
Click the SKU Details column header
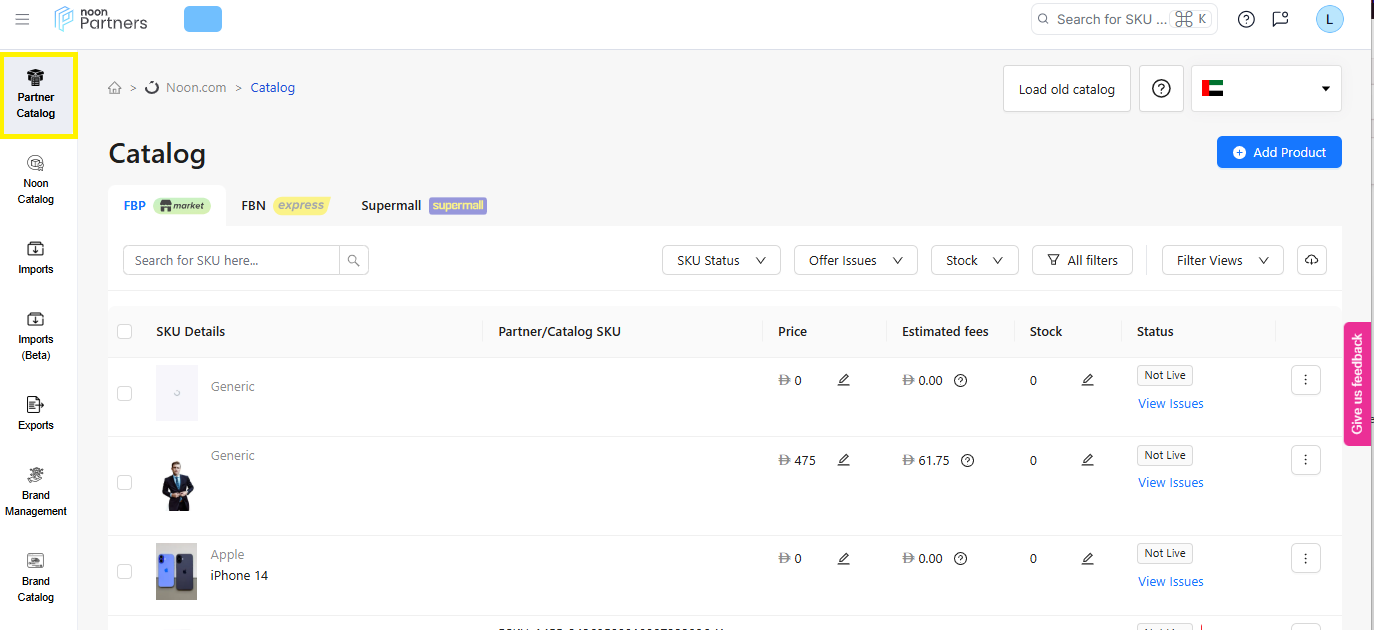click(x=190, y=331)
